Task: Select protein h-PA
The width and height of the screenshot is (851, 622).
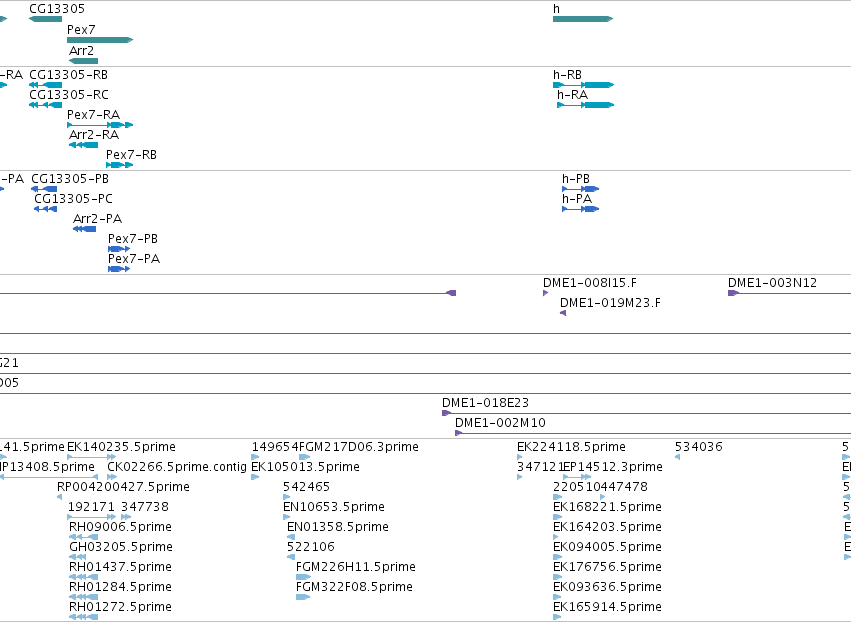Action: pyautogui.click(x=581, y=209)
